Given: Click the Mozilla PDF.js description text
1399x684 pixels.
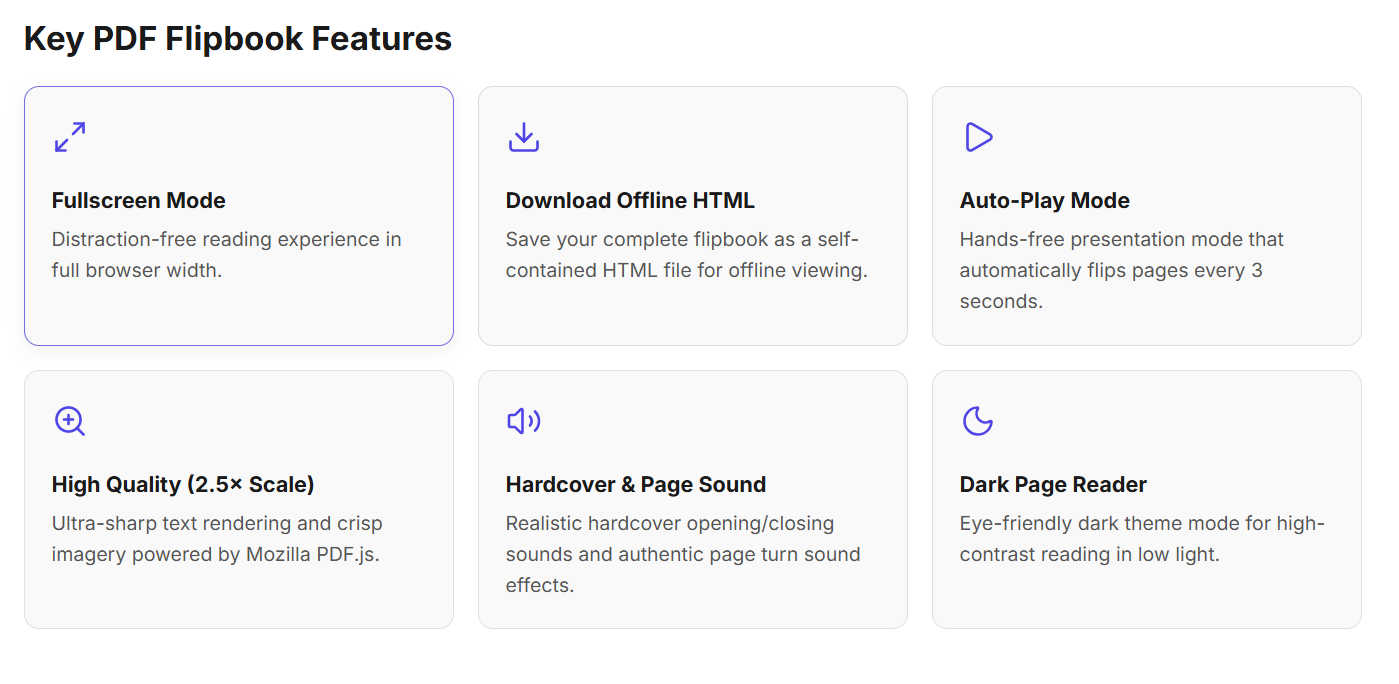Looking at the screenshot, I should tap(217, 539).
